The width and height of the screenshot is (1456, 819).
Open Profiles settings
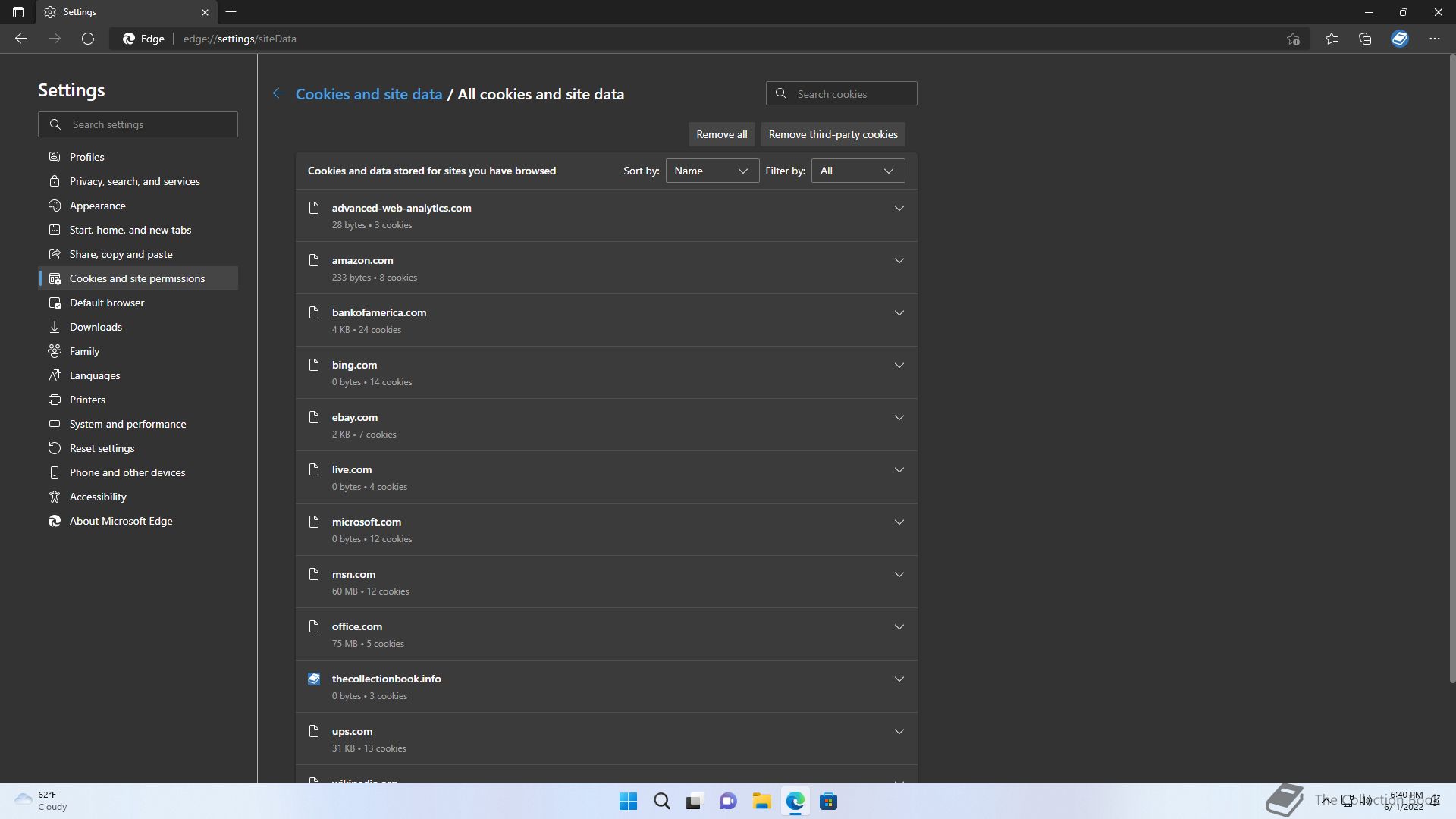coord(138,157)
